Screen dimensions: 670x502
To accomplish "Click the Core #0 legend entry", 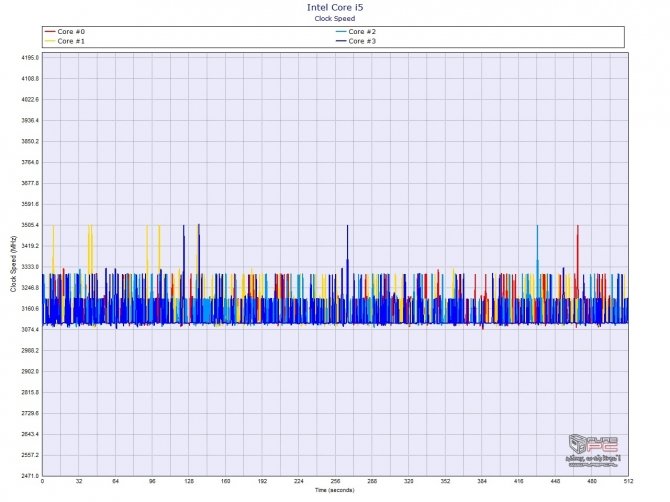I will coord(65,32).
